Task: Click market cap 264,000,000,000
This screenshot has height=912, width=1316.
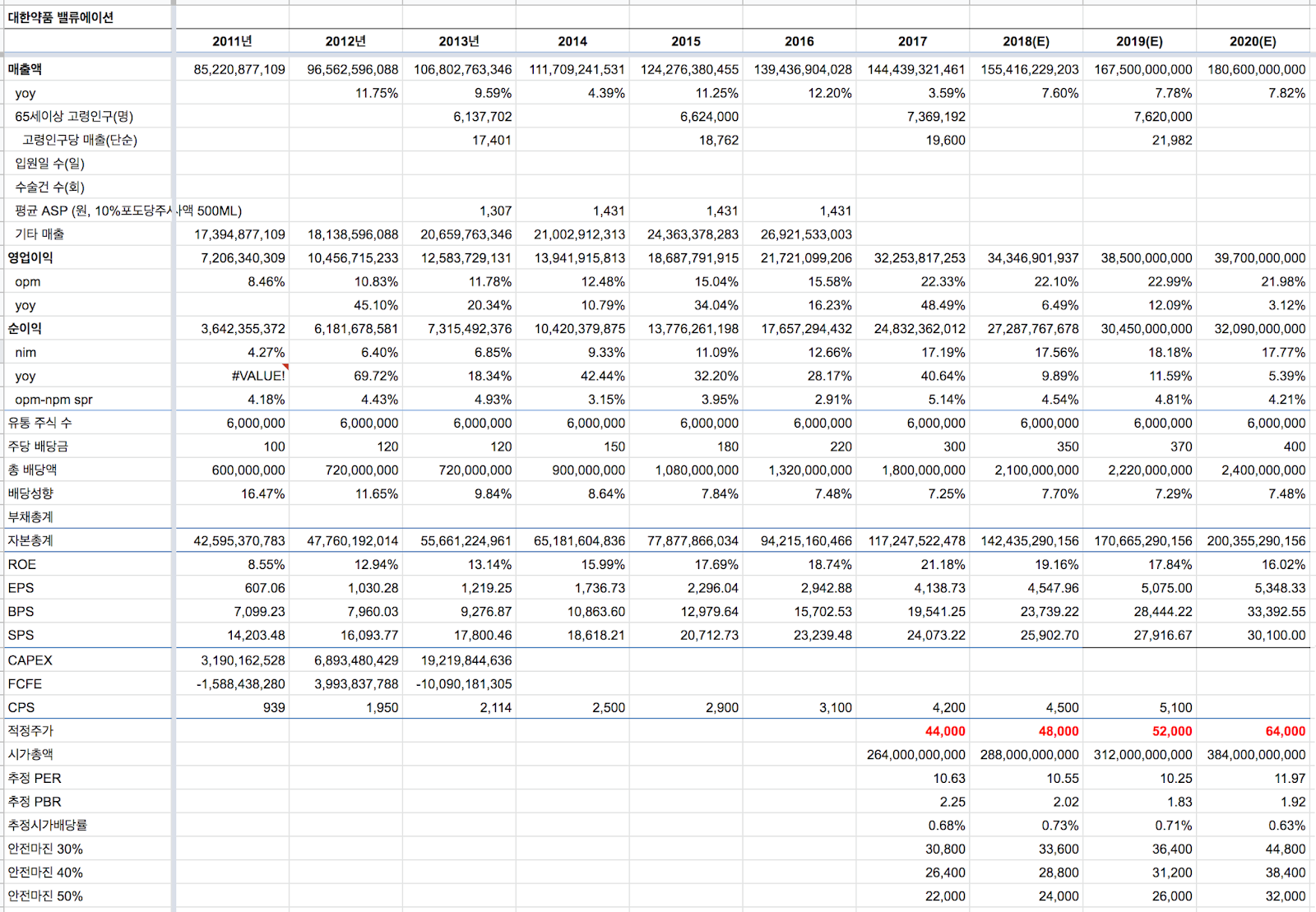Action: point(916,755)
